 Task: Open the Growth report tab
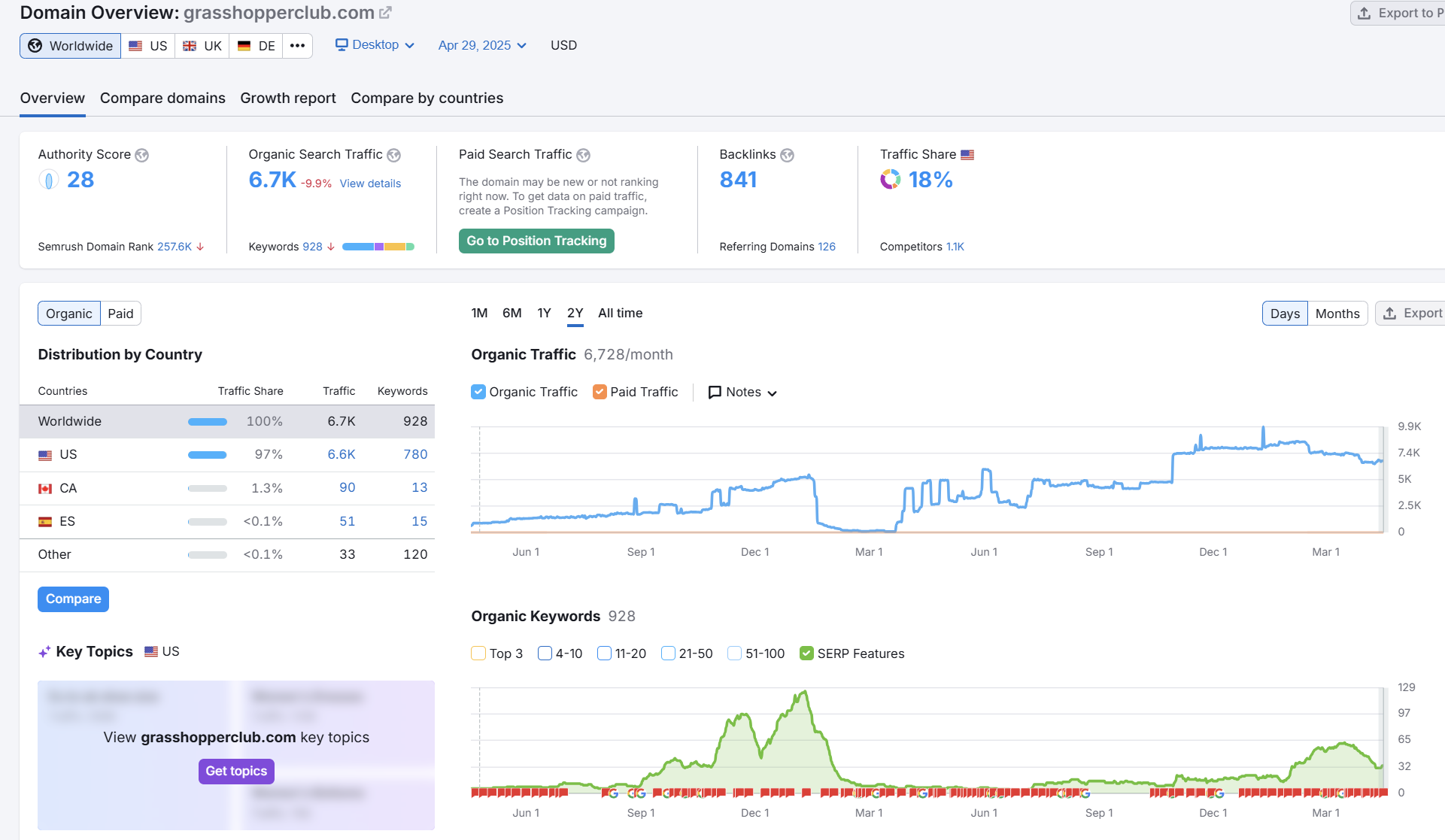coord(288,99)
